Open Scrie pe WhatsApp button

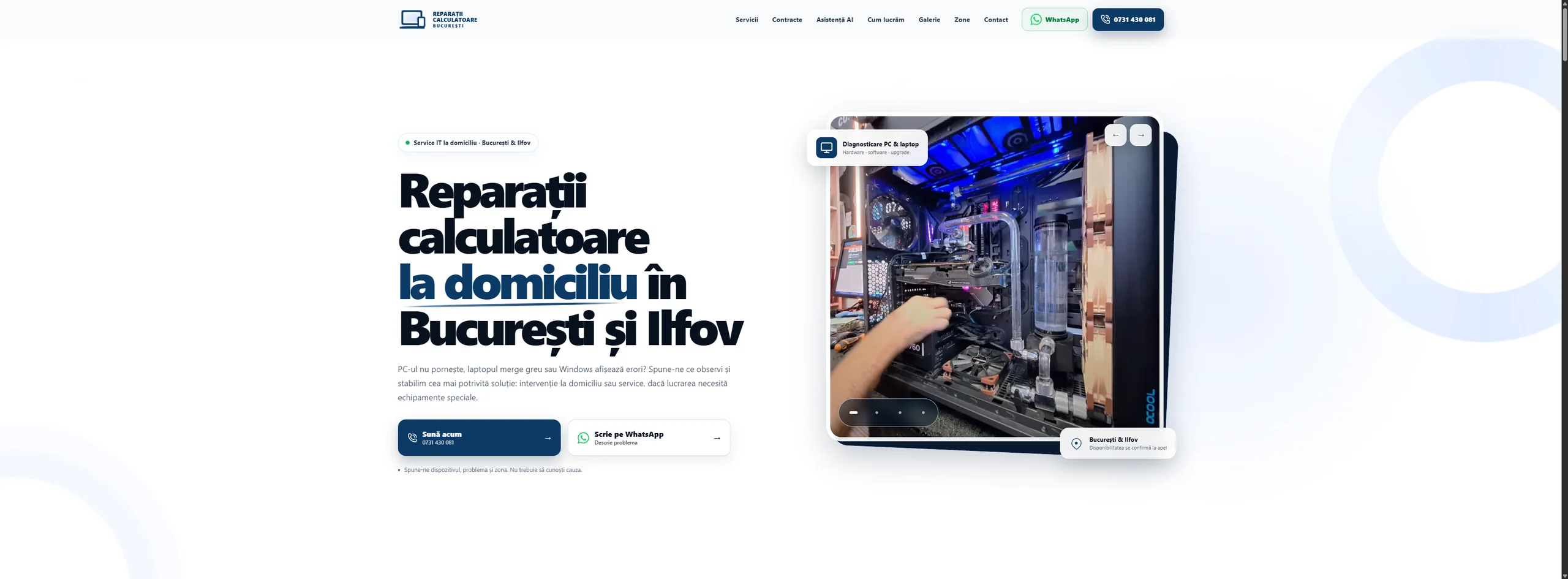649,437
